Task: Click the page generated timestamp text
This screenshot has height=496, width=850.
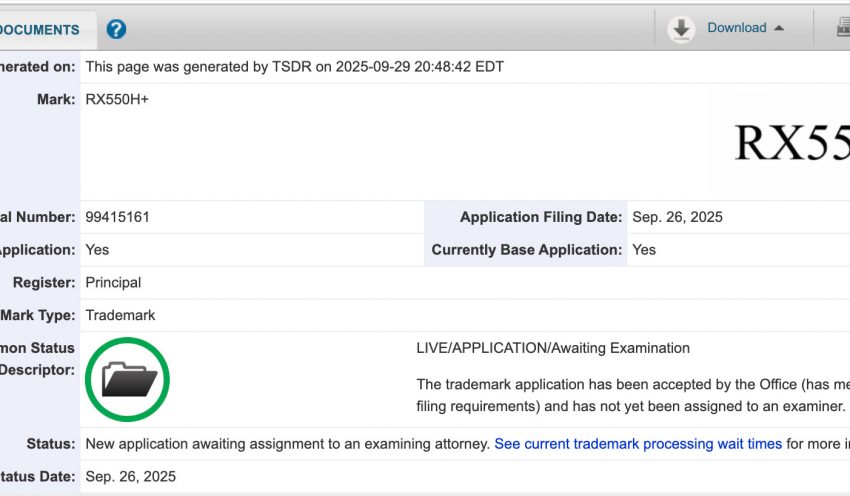Action: pyautogui.click(x=295, y=67)
